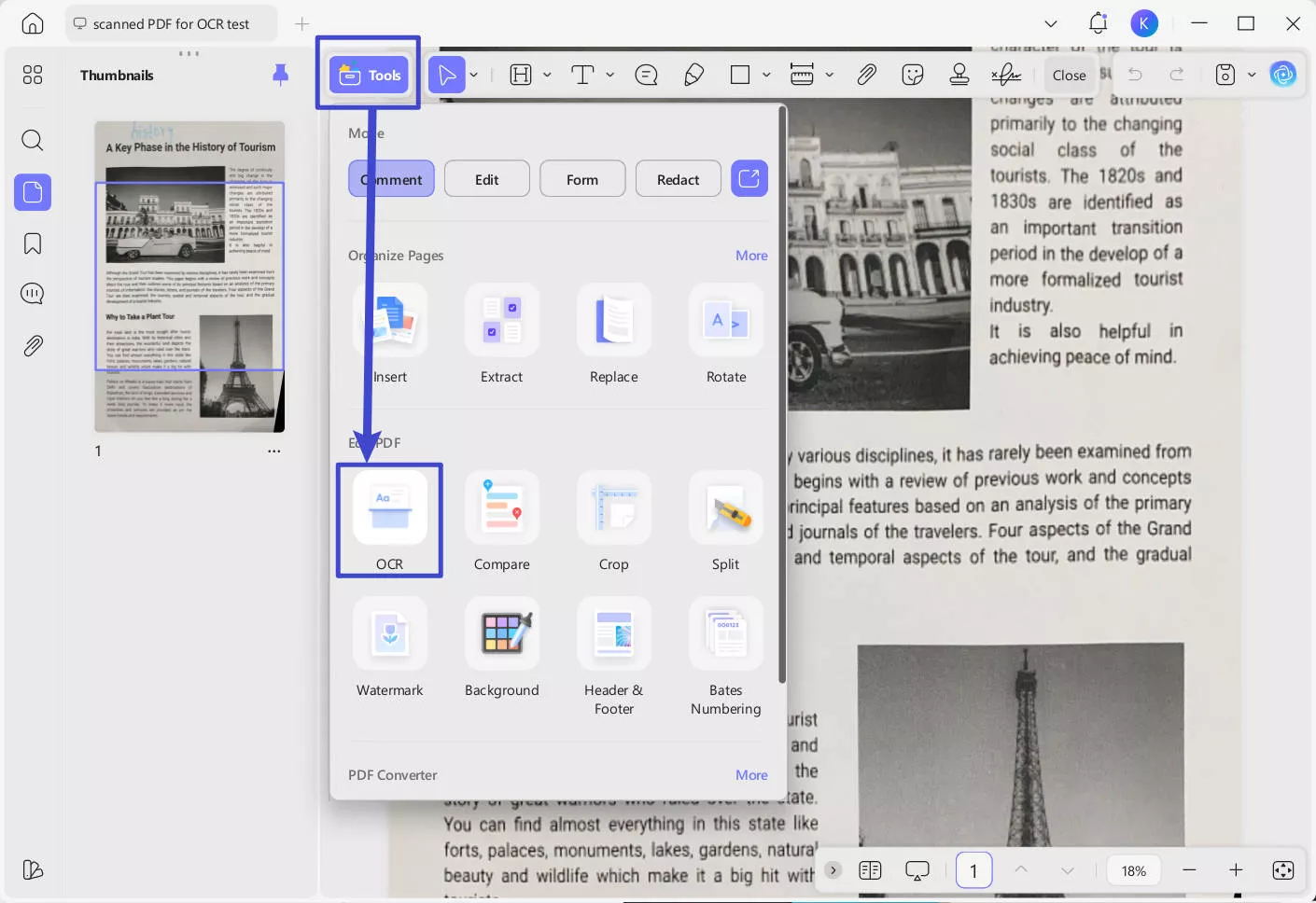Open the Watermark tool
Viewport: 1316px width, 903px height.
[390, 648]
